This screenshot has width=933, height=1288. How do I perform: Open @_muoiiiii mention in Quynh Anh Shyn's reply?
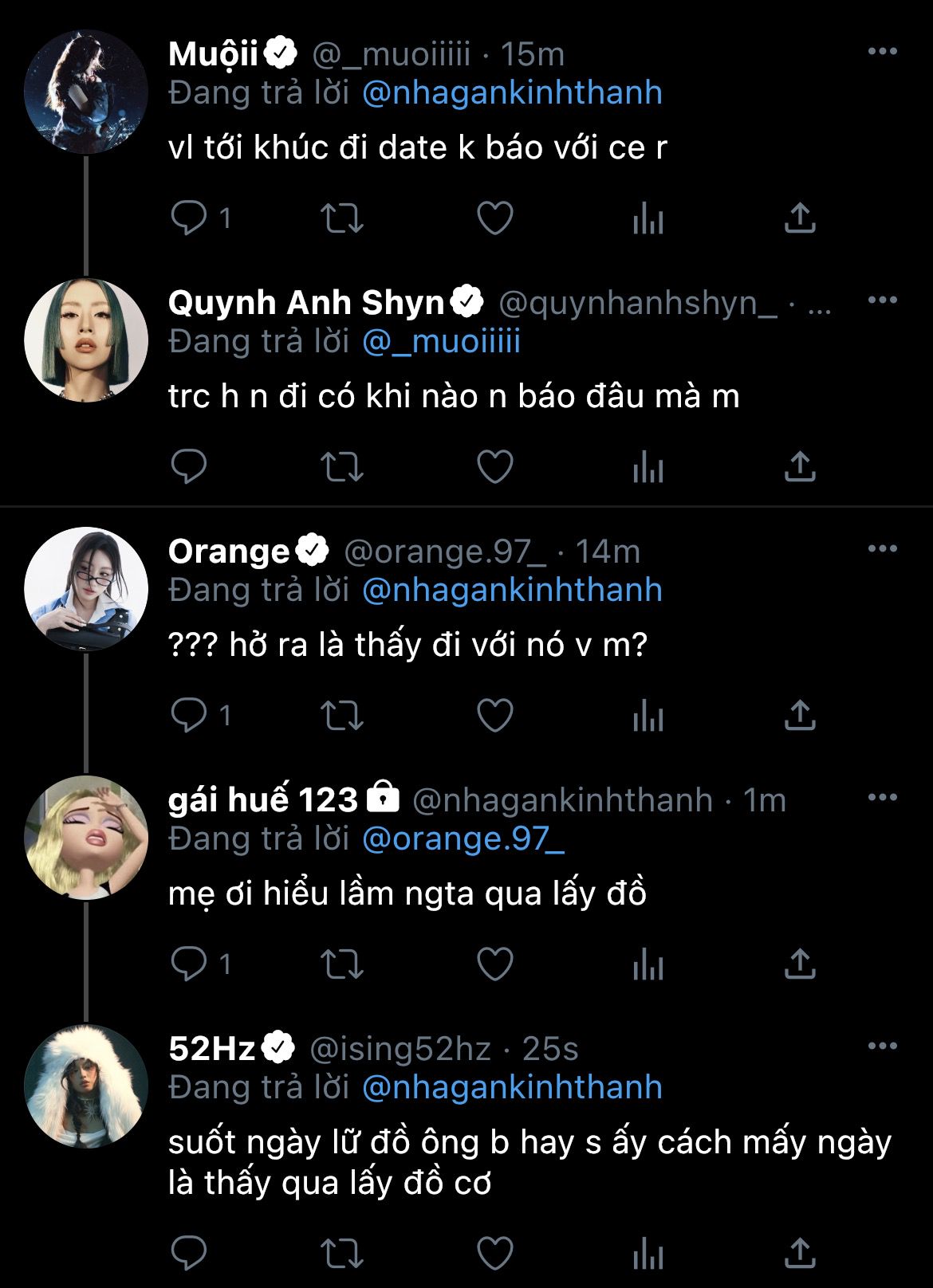click(441, 342)
